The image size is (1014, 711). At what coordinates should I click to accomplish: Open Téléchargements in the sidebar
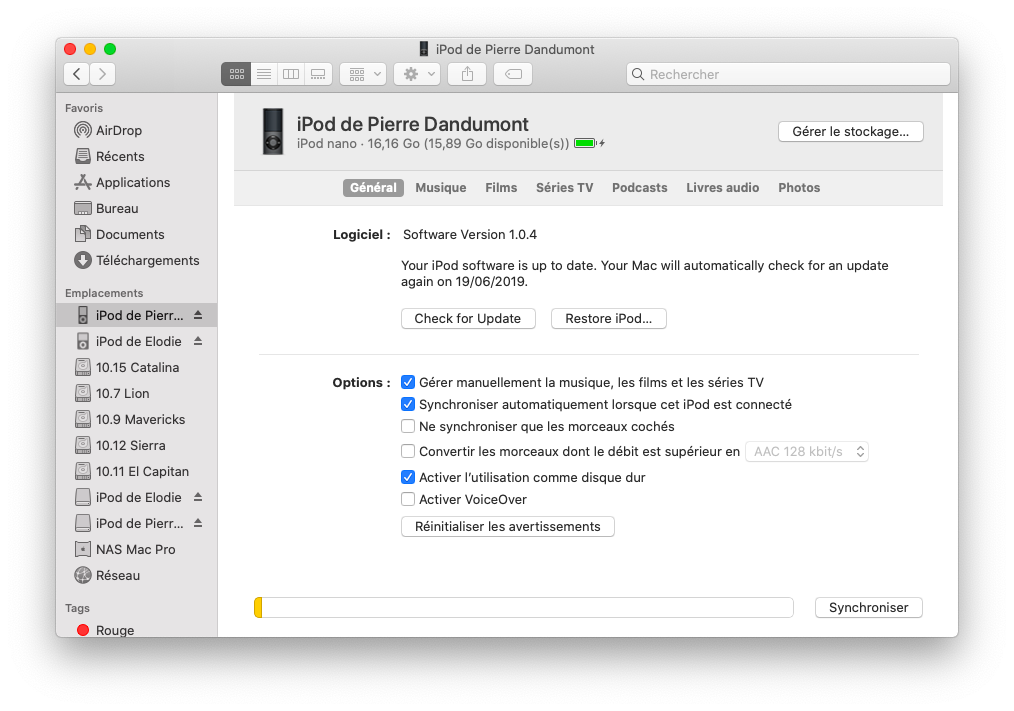click(x=136, y=260)
